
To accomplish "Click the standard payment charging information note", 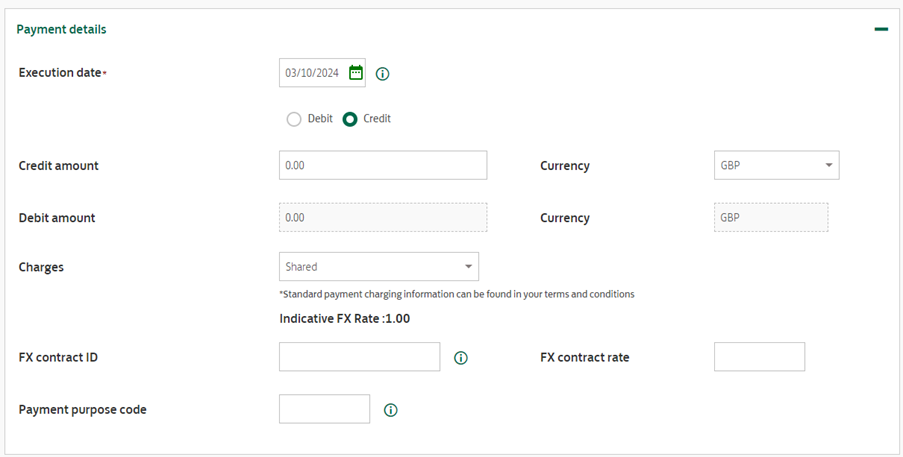I will click(x=457, y=294).
